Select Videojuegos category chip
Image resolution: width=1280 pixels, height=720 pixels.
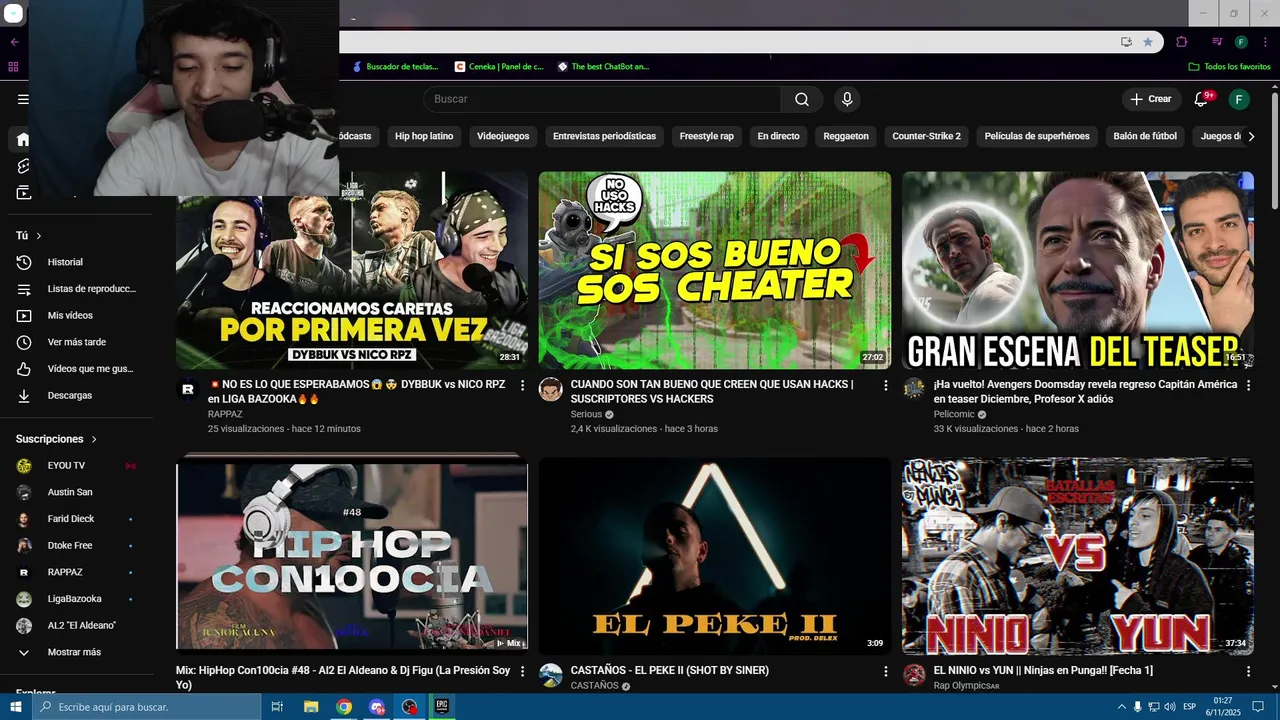(503, 136)
